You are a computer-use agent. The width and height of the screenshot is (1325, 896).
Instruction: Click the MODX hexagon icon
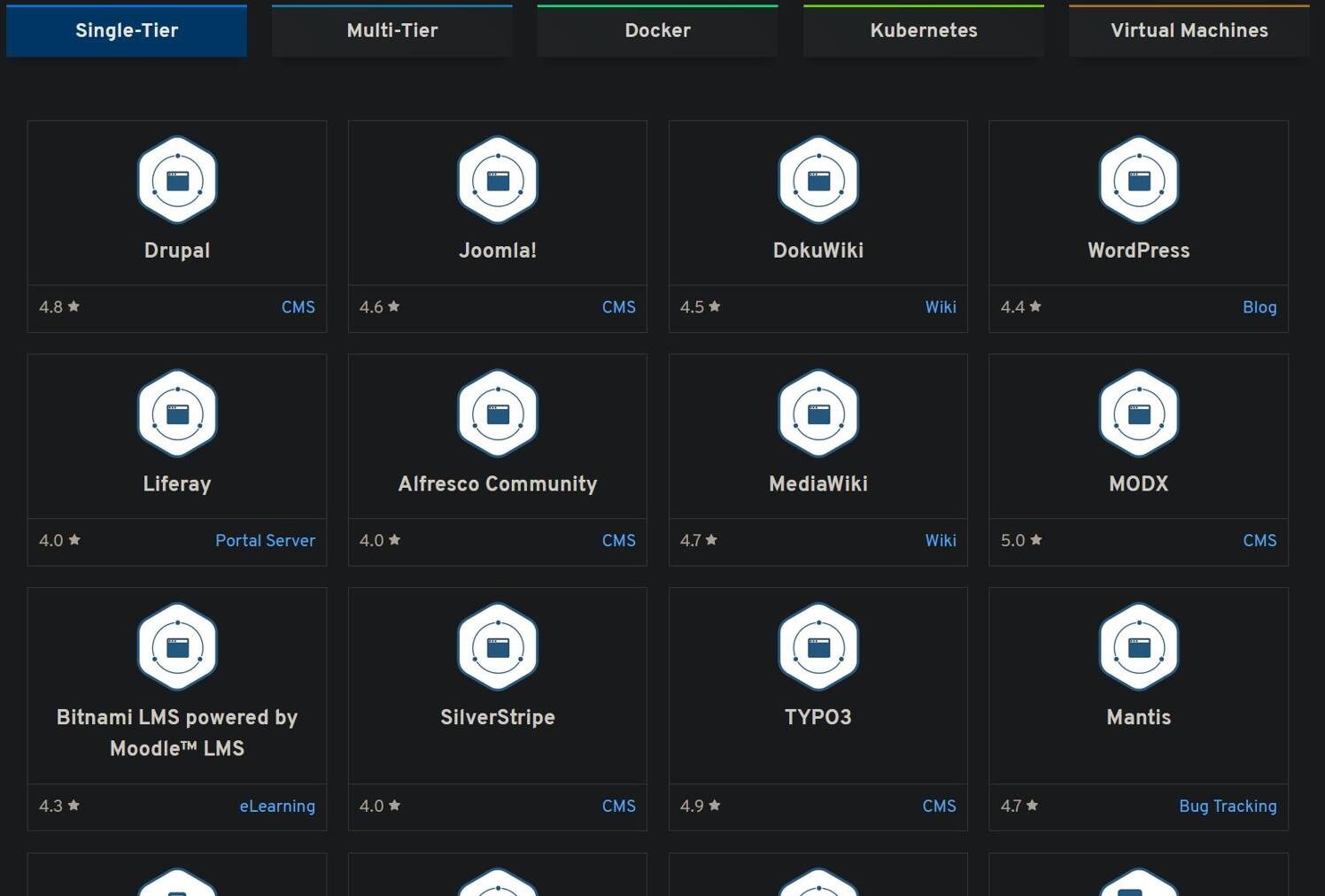pos(1138,413)
